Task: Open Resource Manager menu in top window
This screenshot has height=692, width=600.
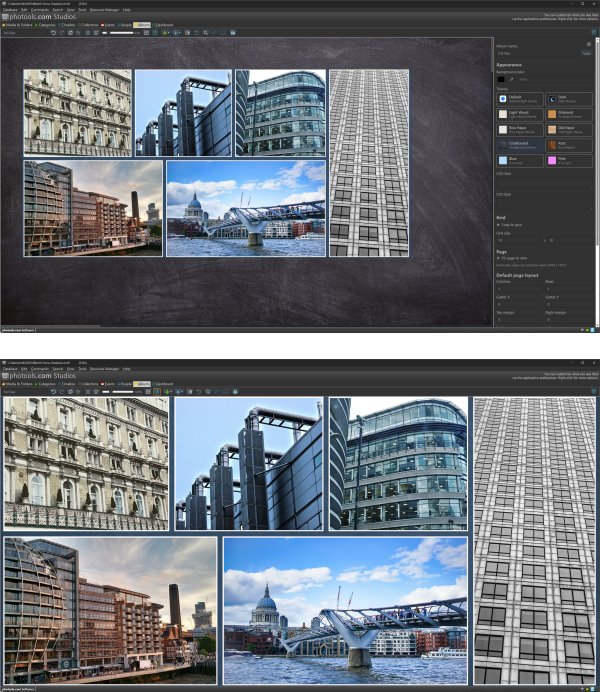Action: (104, 10)
